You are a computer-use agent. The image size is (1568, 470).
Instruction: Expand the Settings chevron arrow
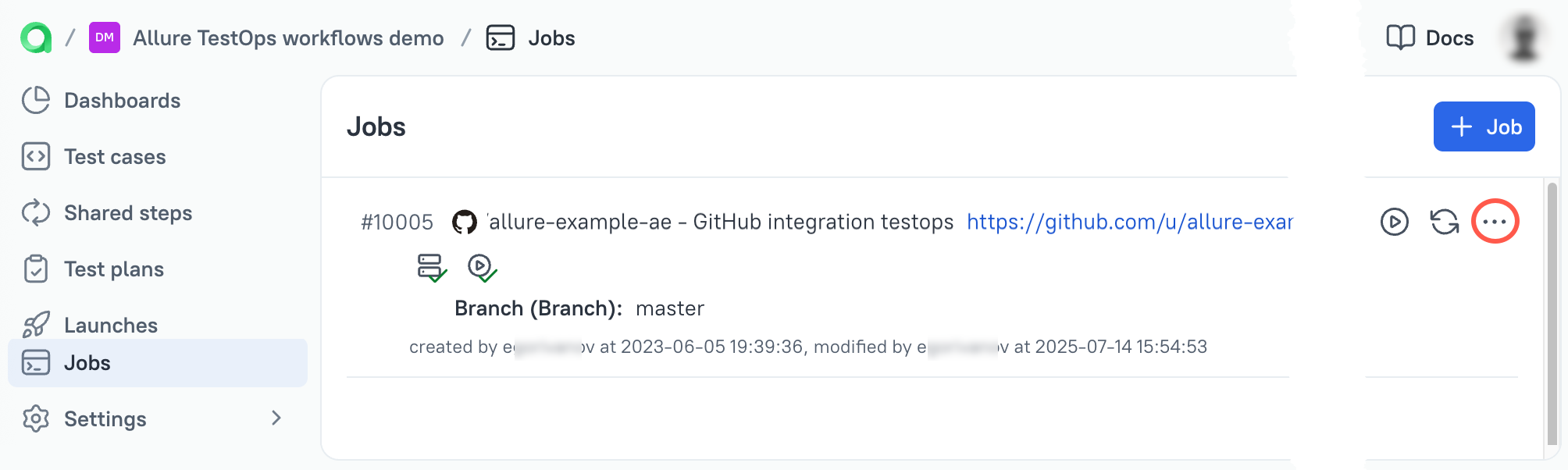point(276,418)
